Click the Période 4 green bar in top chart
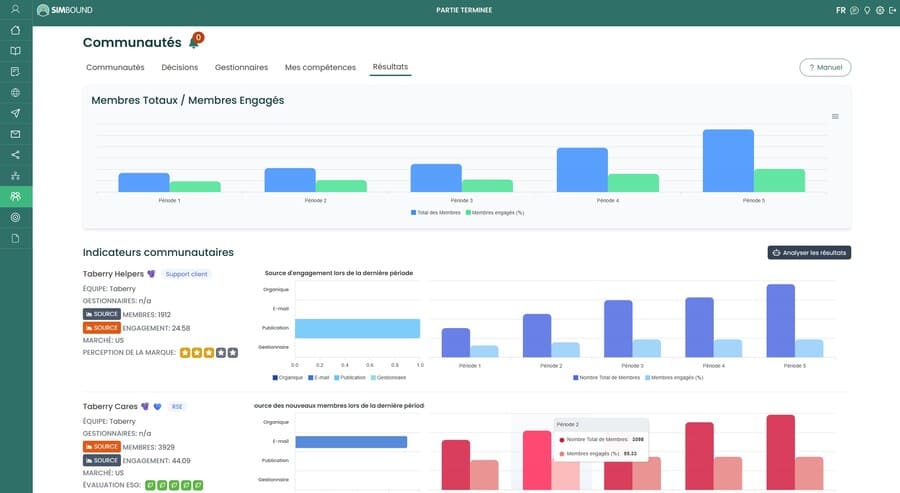 634,183
